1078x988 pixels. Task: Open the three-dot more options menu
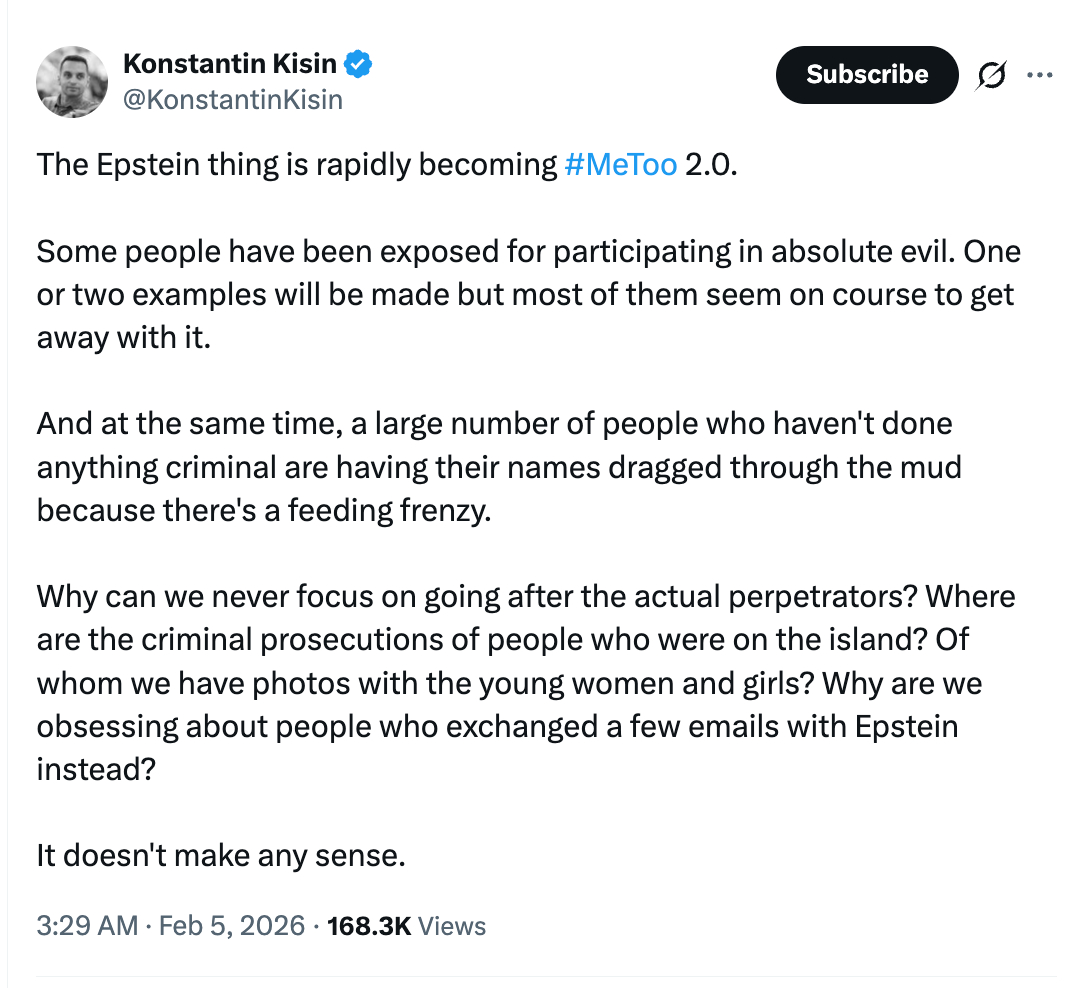click(x=1040, y=75)
